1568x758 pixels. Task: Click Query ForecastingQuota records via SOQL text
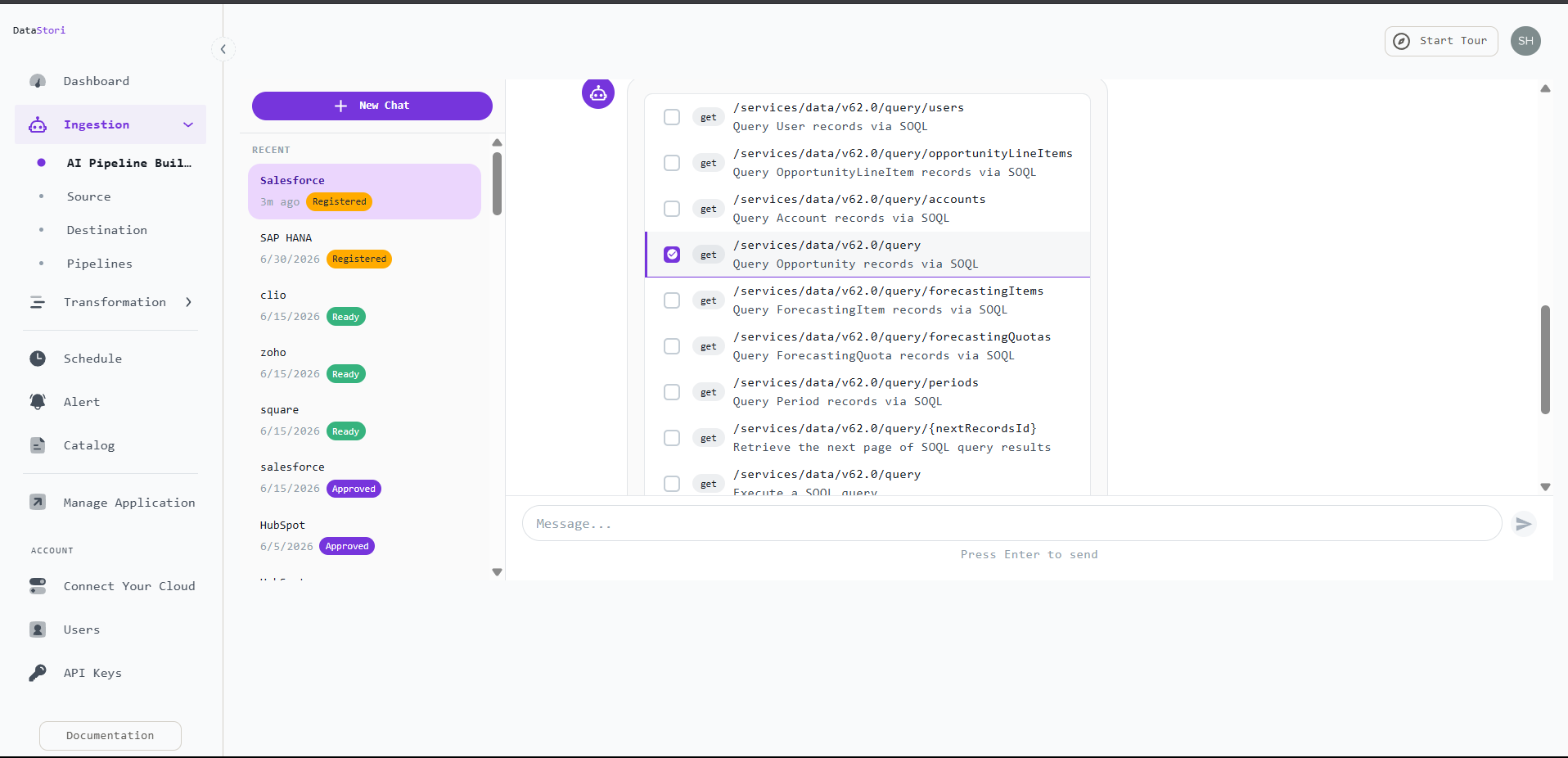(x=874, y=356)
